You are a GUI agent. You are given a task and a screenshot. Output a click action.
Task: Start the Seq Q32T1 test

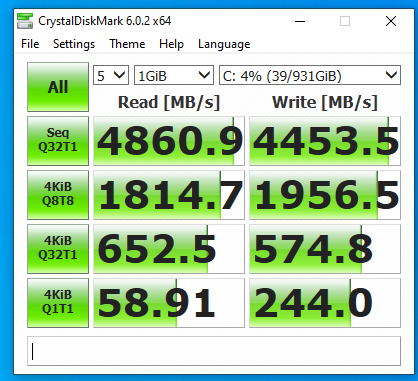58,141
